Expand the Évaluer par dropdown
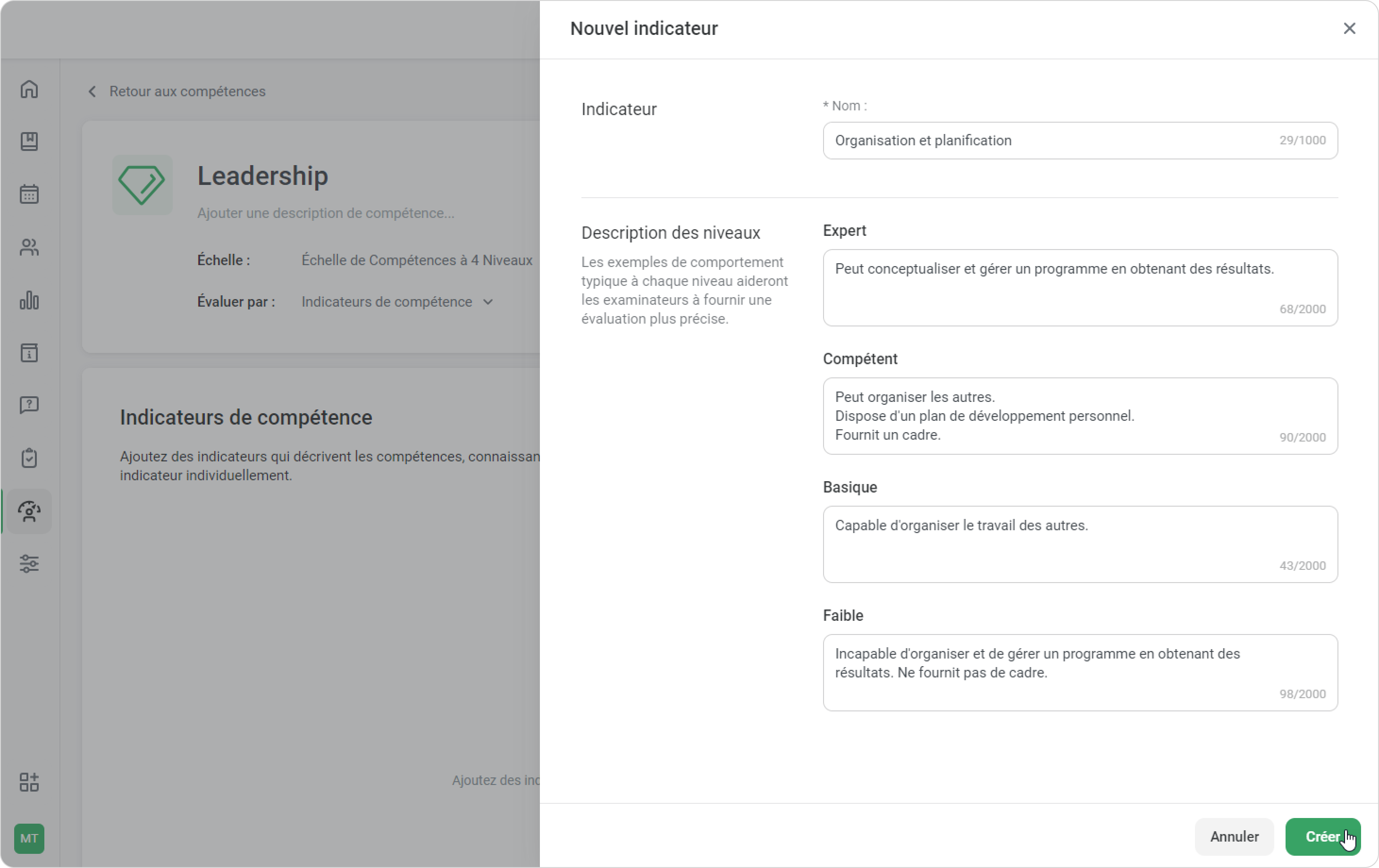The width and height of the screenshot is (1379, 868). click(397, 302)
